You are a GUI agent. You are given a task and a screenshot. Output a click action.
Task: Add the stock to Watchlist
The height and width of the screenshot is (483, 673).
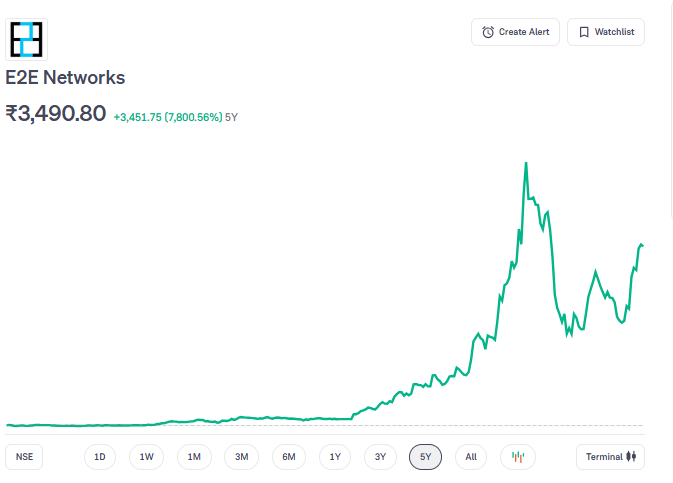[x=606, y=32]
